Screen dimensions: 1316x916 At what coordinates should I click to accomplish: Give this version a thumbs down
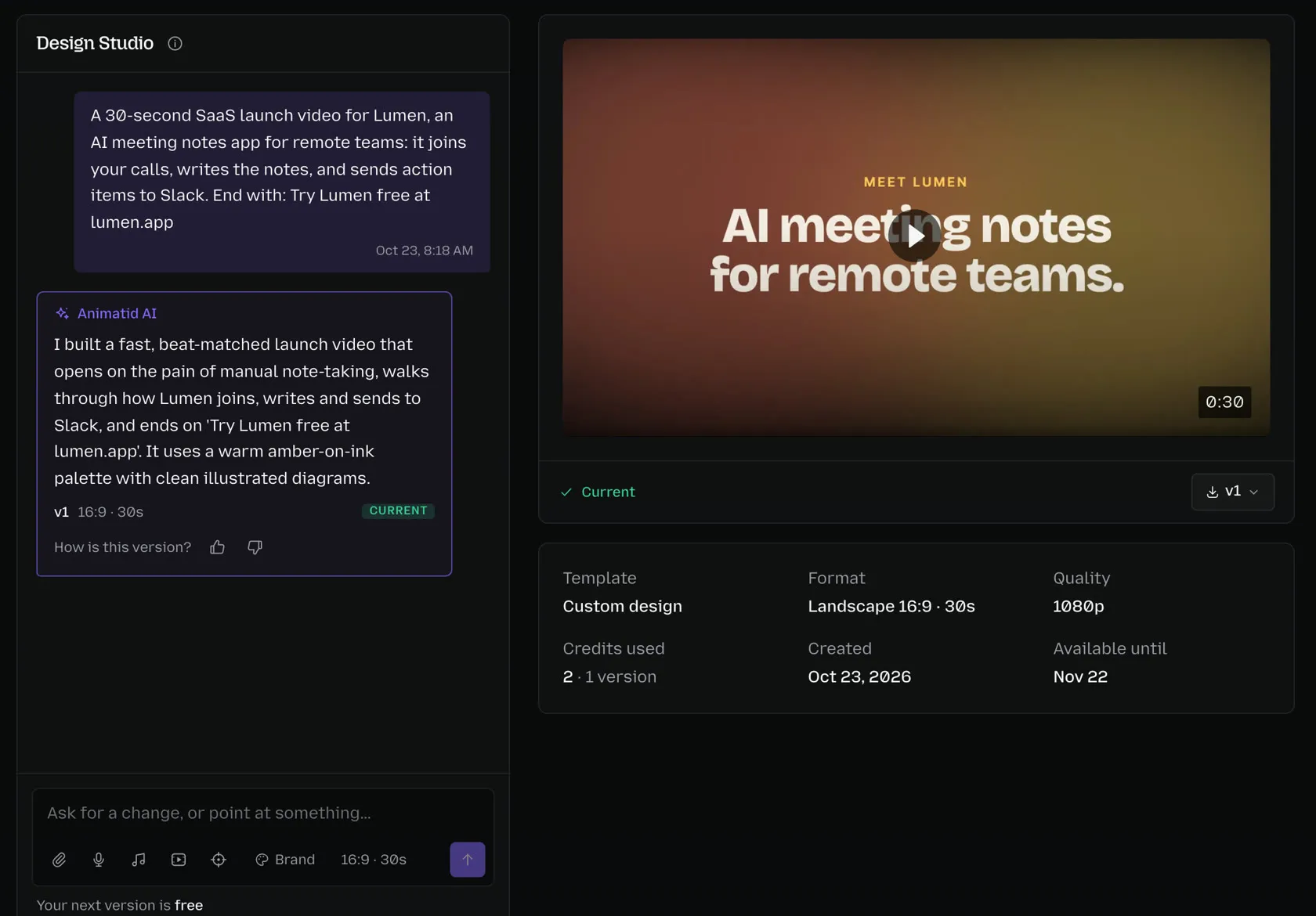pos(255,547)
